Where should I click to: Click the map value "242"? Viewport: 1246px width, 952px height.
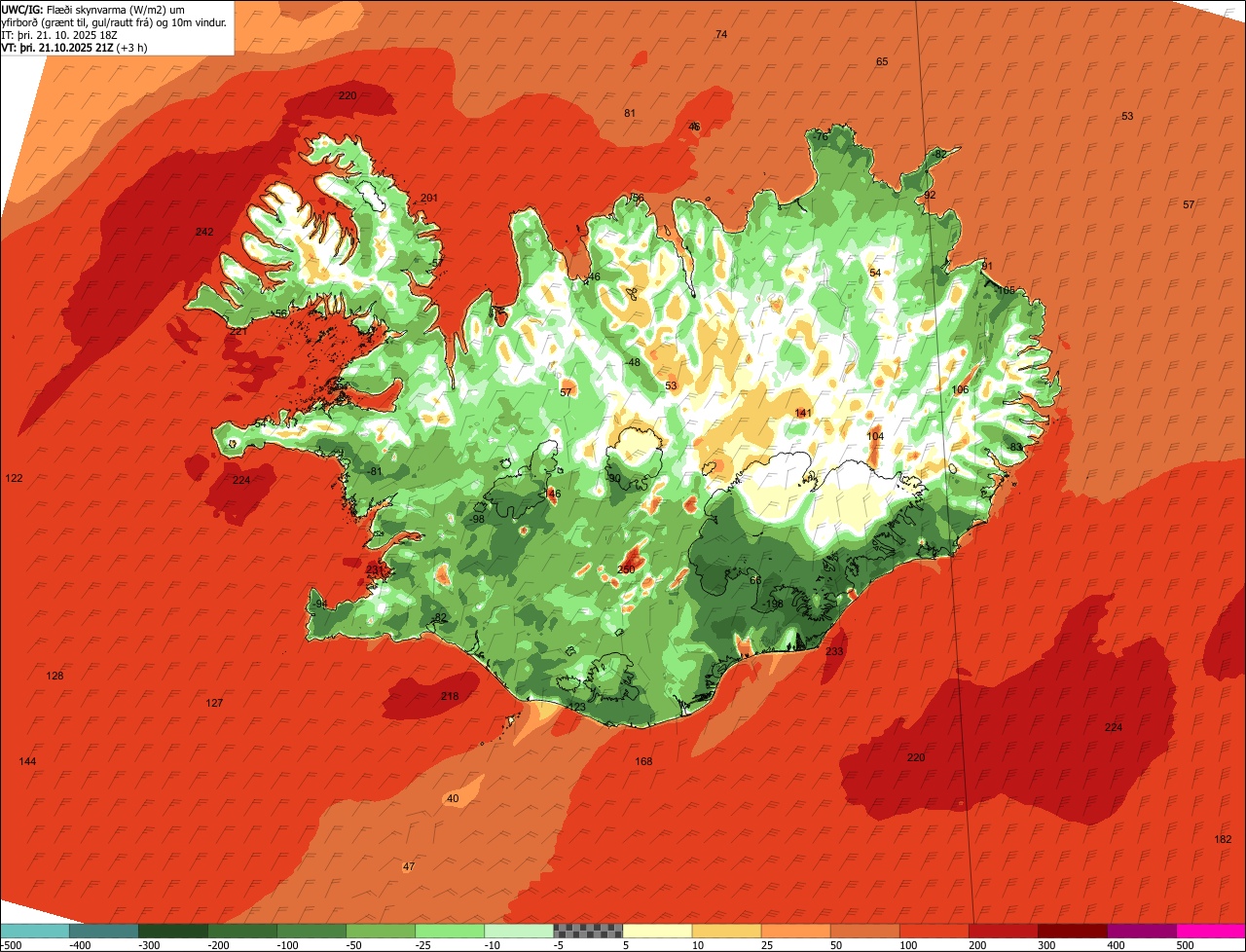204,232
